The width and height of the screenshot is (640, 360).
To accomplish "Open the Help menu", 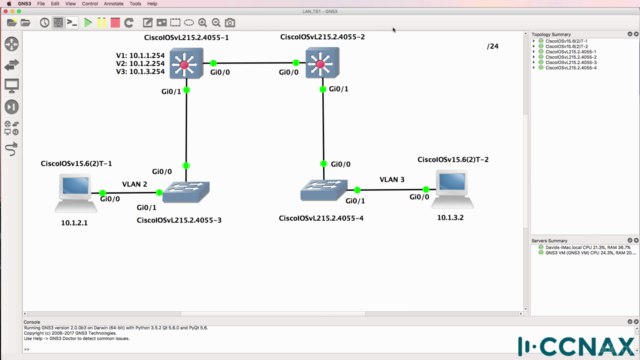I will coord(152,4).
